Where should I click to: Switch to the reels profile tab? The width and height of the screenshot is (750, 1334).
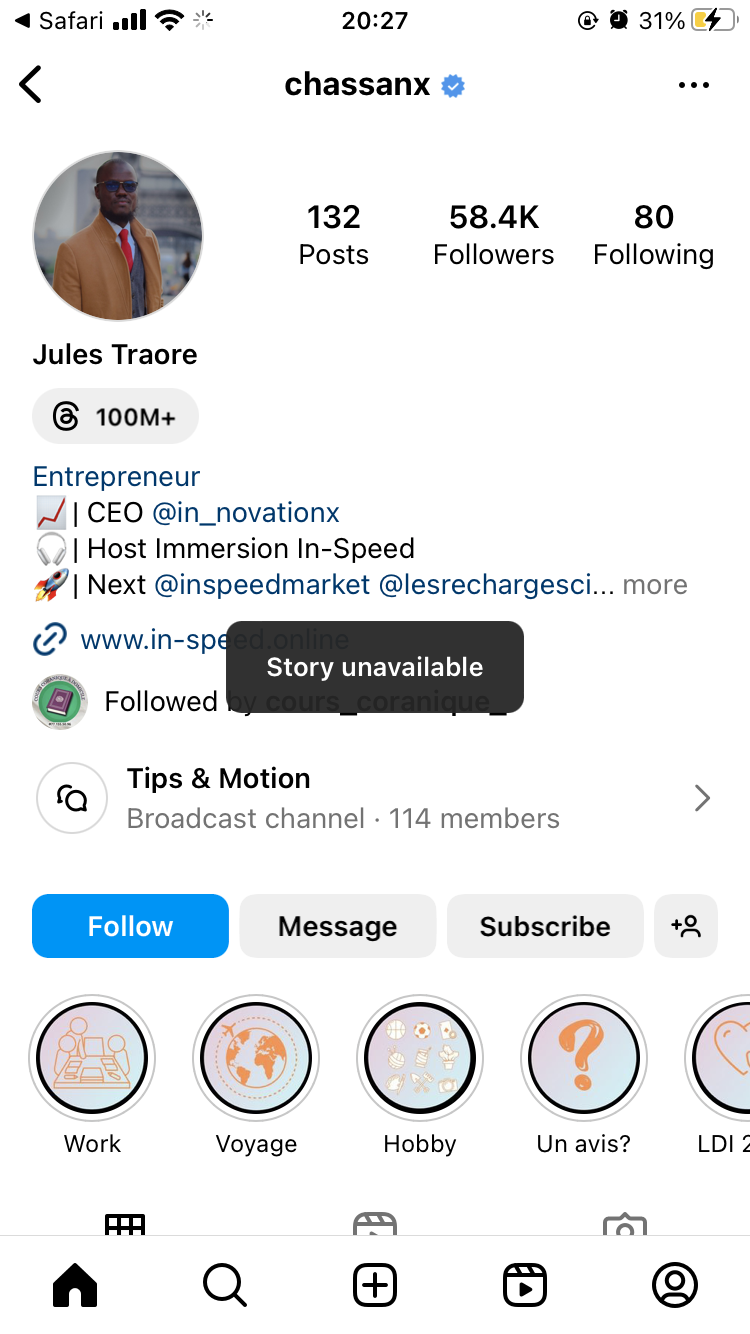point(375,1224)
